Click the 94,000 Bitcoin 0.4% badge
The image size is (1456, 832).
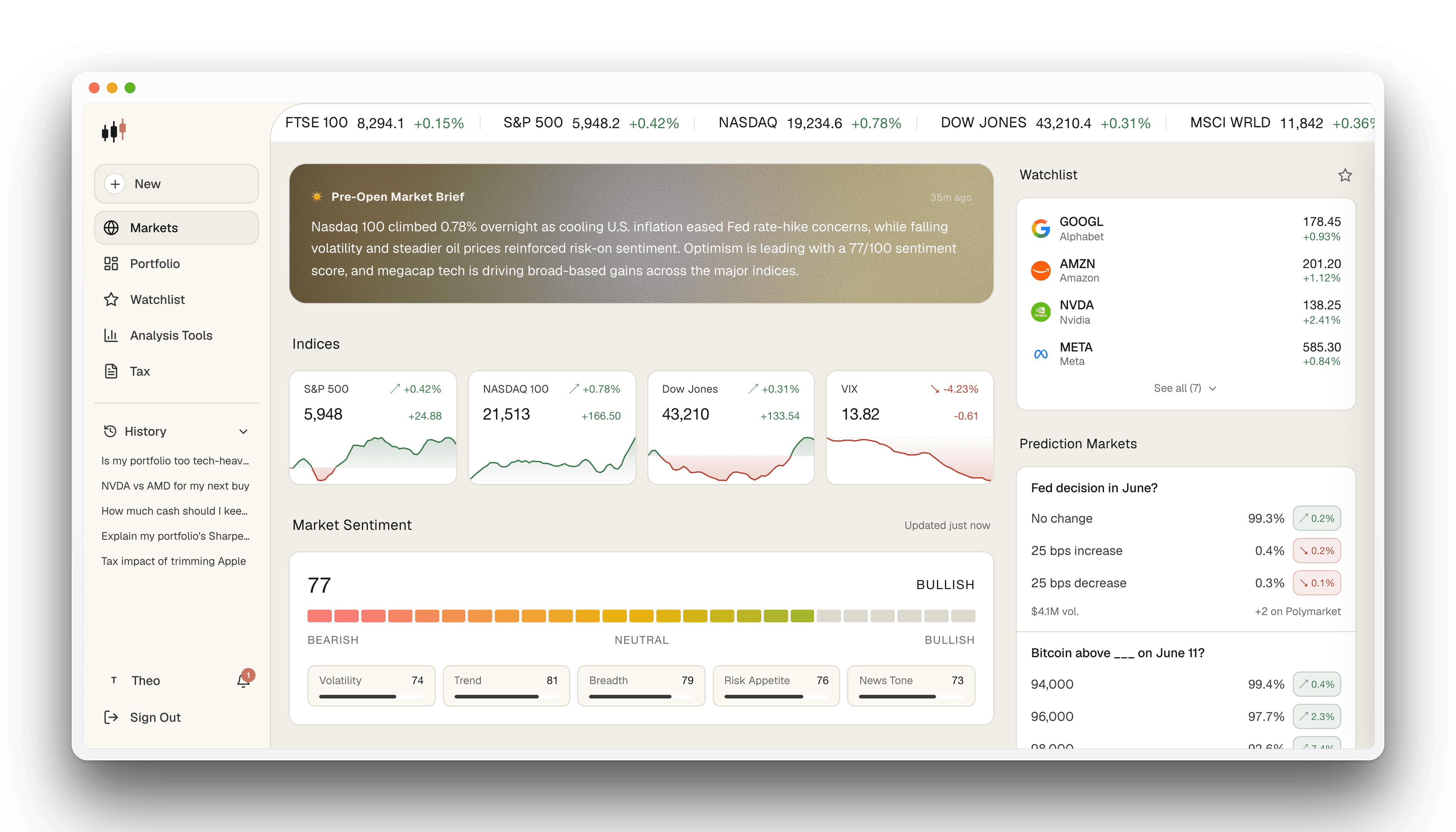1316,684
